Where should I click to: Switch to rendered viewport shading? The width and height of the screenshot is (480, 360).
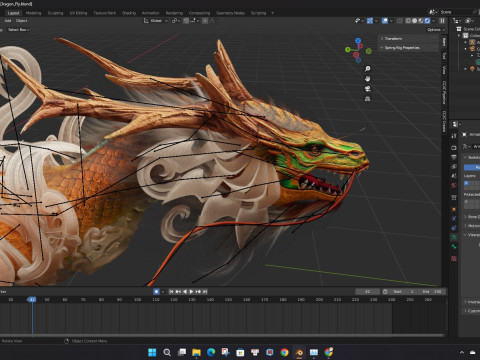(x=427, y=21)
